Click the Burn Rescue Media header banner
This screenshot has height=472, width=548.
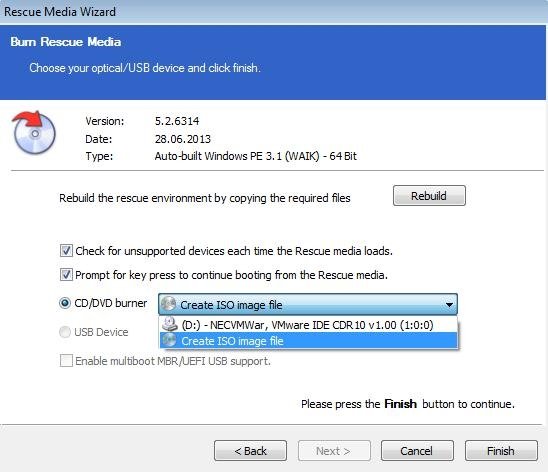[x=273, y=62]
